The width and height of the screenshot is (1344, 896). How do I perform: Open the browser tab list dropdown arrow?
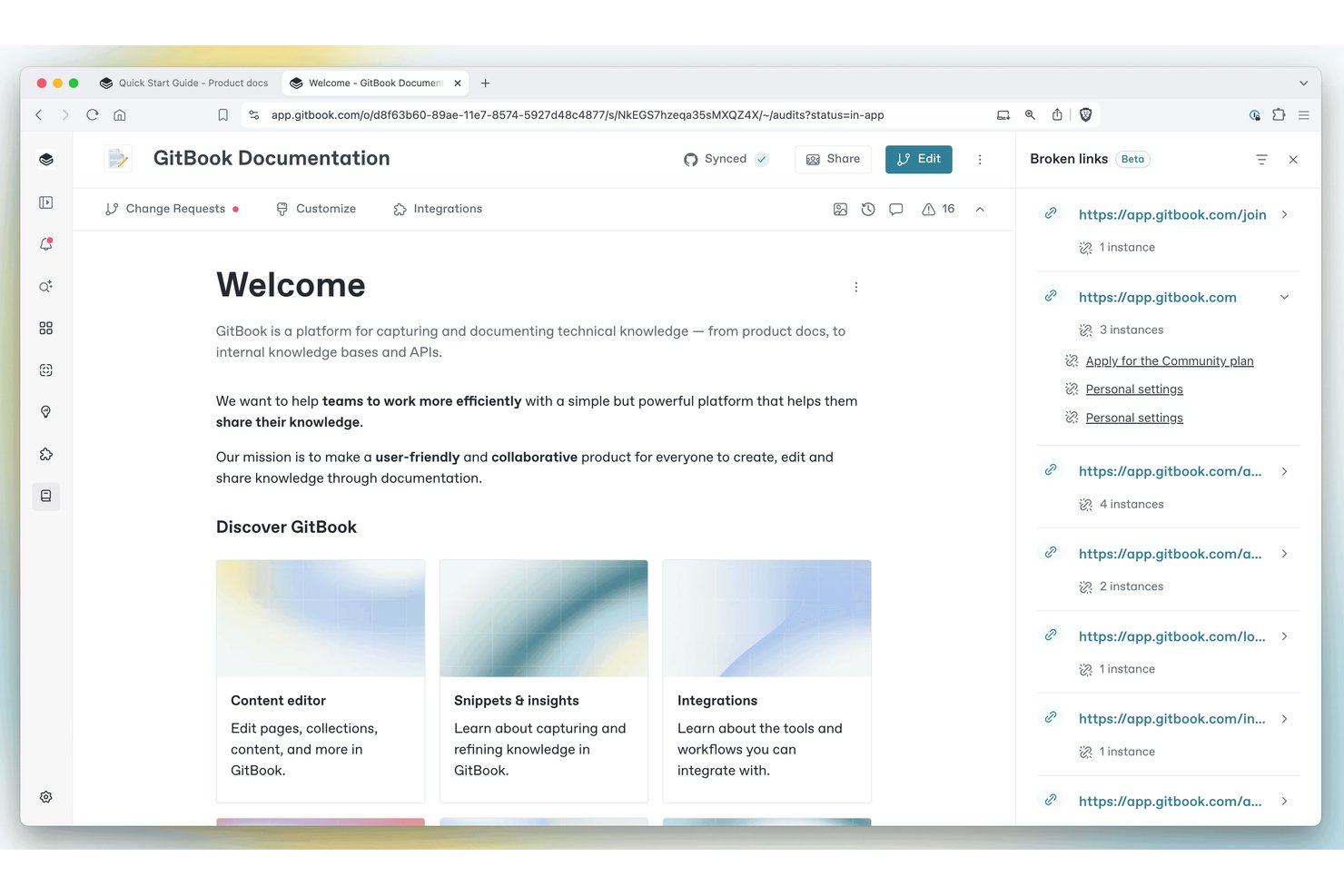click(x=1304, y=83)
